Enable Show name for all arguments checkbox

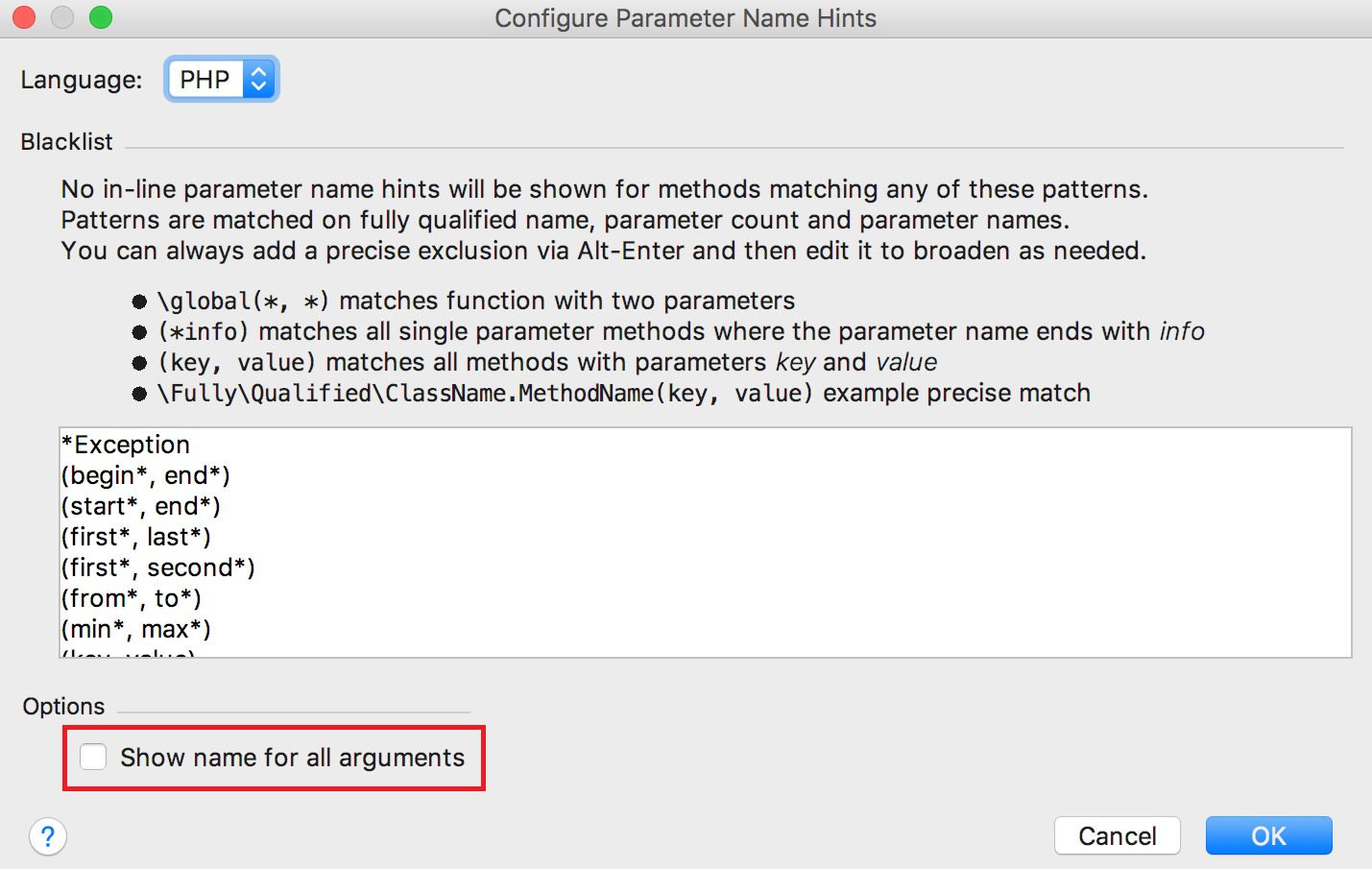(93, 757)
